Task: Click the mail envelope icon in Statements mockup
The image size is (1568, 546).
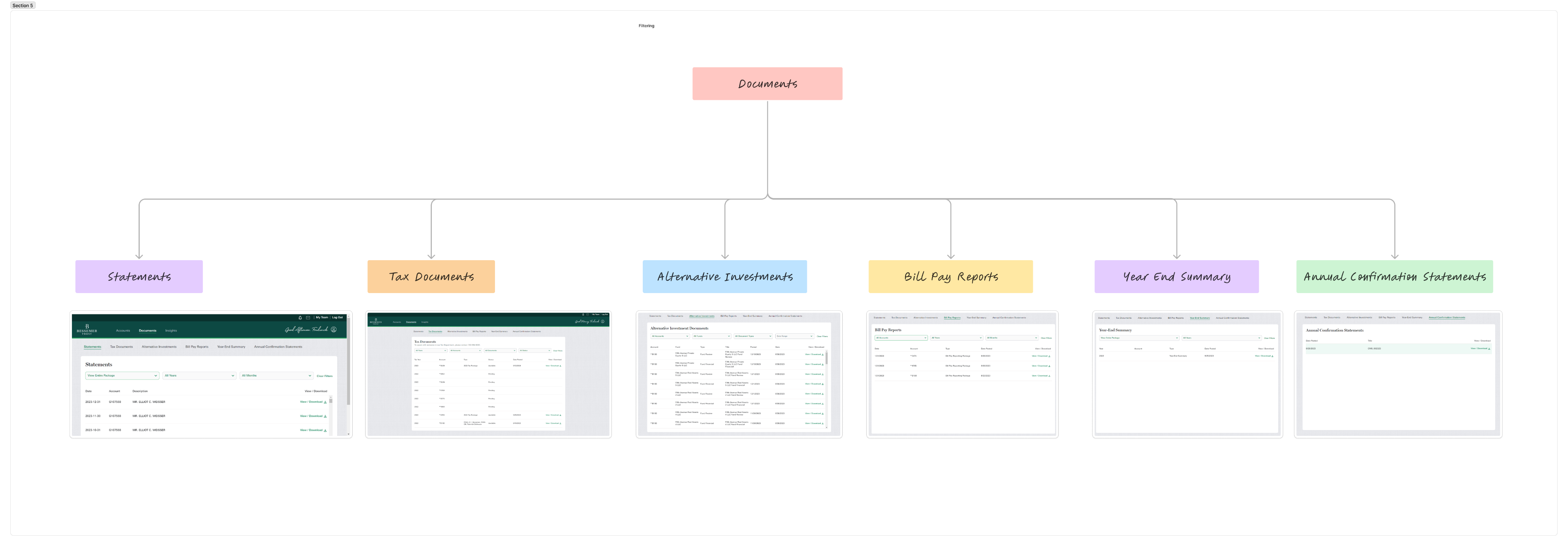Action: (x=308, y=317)
